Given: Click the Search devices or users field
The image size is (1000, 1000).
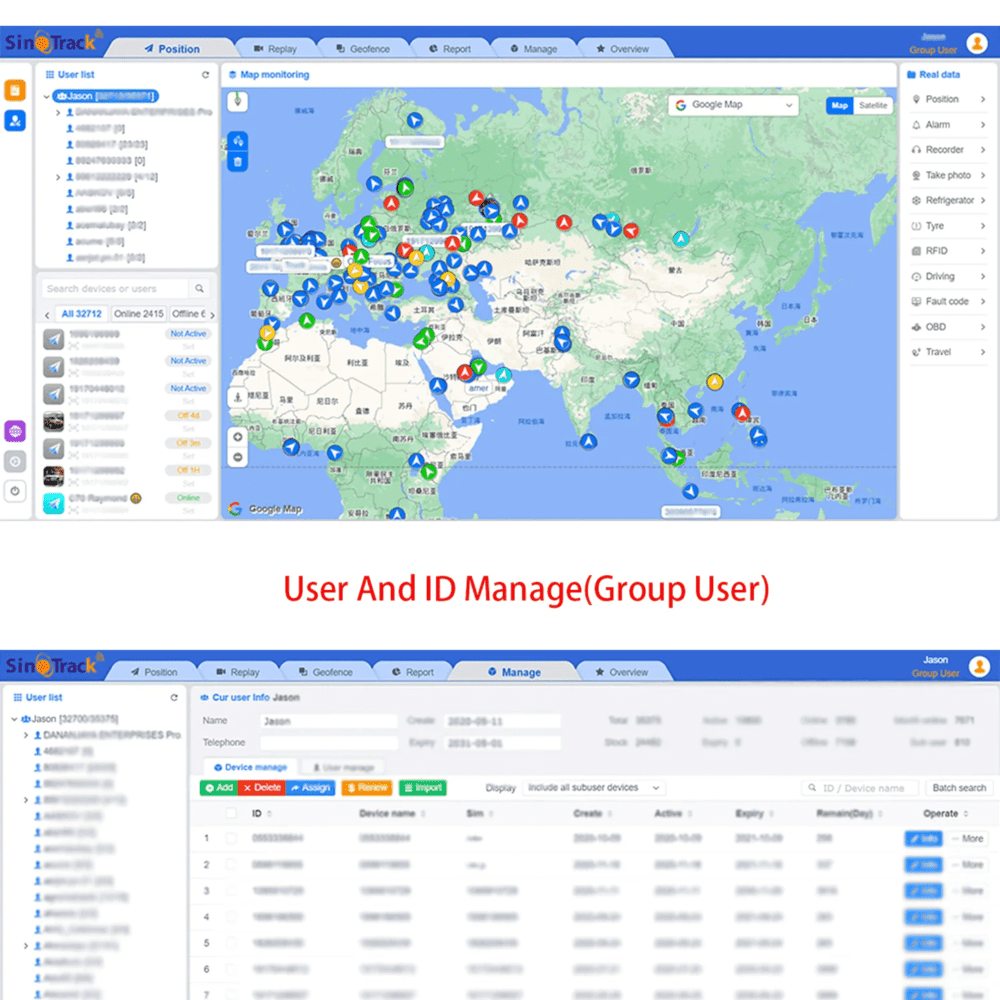Looking at the screenshot, I should tap(115, 288).
